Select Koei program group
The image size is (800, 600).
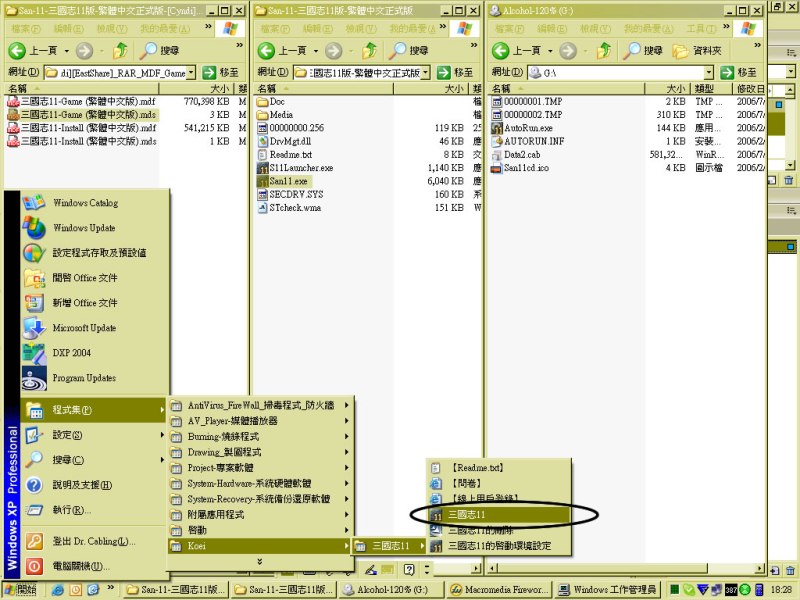coord(260,546)
